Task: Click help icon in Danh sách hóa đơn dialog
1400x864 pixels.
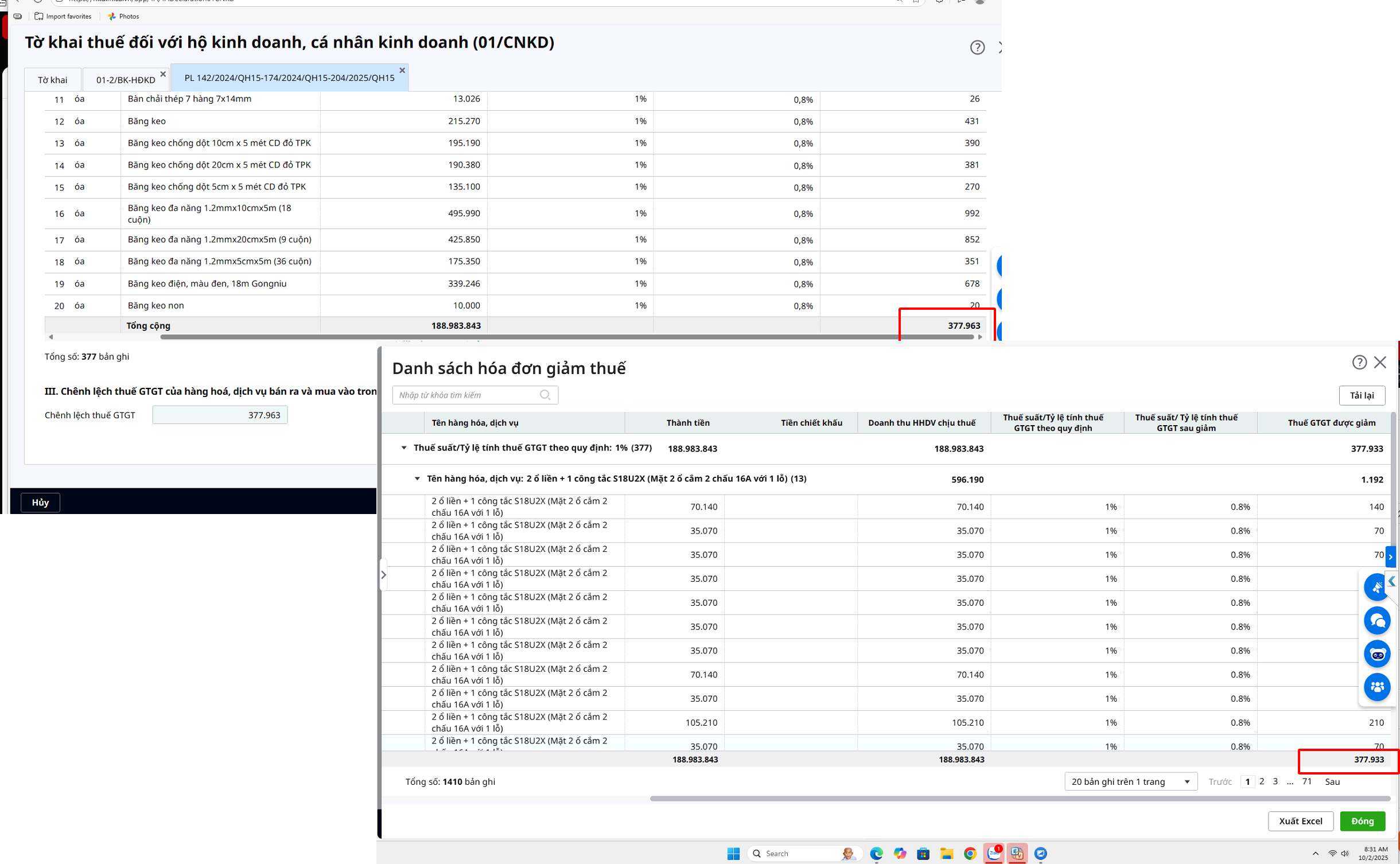Action: (1359, 362)
